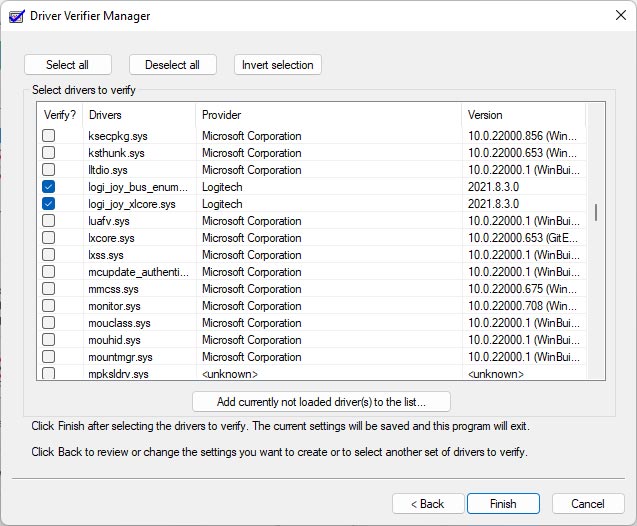Click version 2021.8.3.0 of logi_joy_xlcore.sys
Image resolution: width=637 pixels, height=526 pixels.
pyautogui.click(x=493, y=204)
